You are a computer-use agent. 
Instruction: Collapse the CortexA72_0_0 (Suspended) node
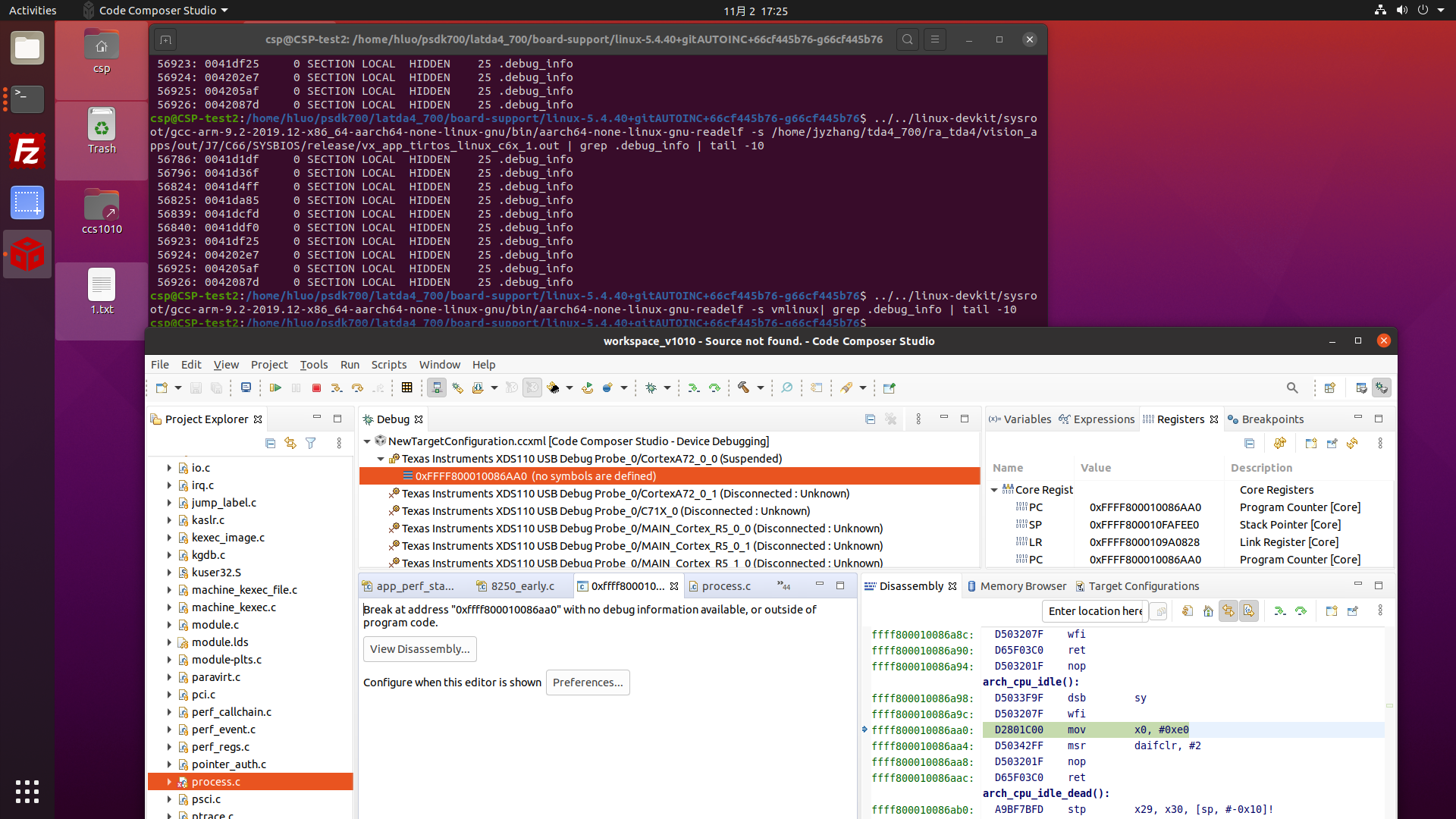(x=381, y=459)
